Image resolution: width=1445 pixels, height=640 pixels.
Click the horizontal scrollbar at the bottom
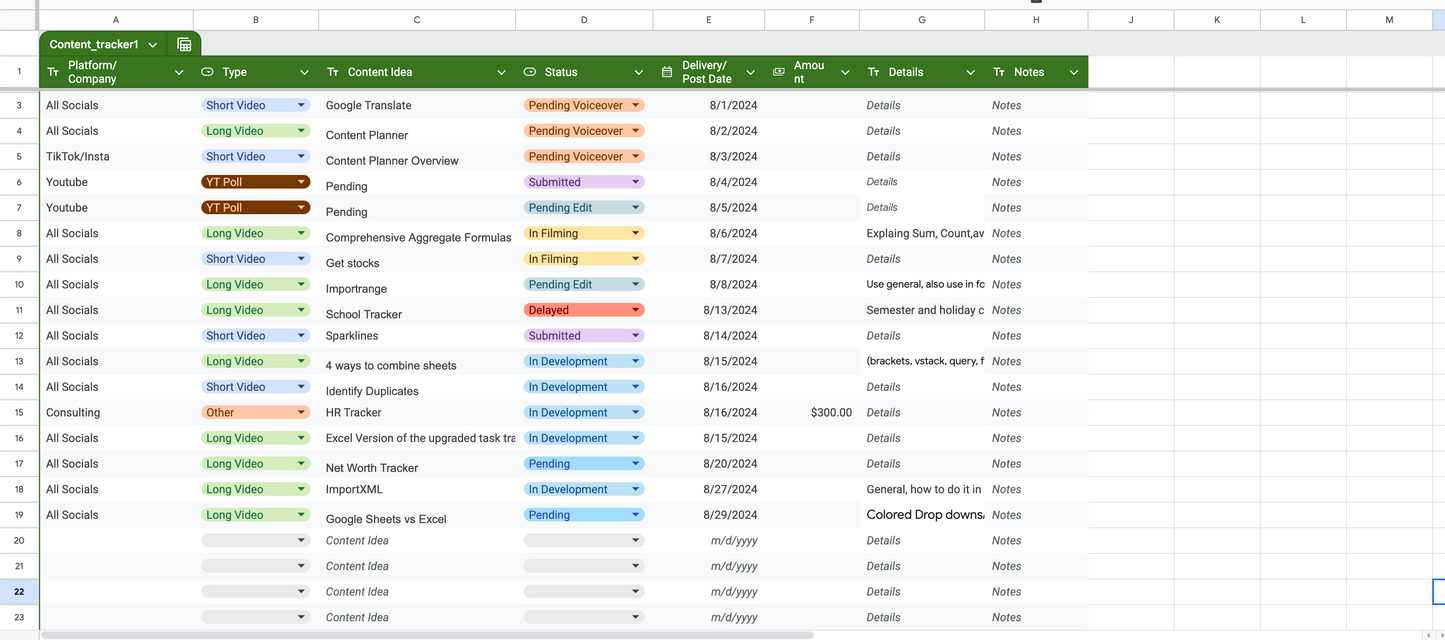click(427, 635)
